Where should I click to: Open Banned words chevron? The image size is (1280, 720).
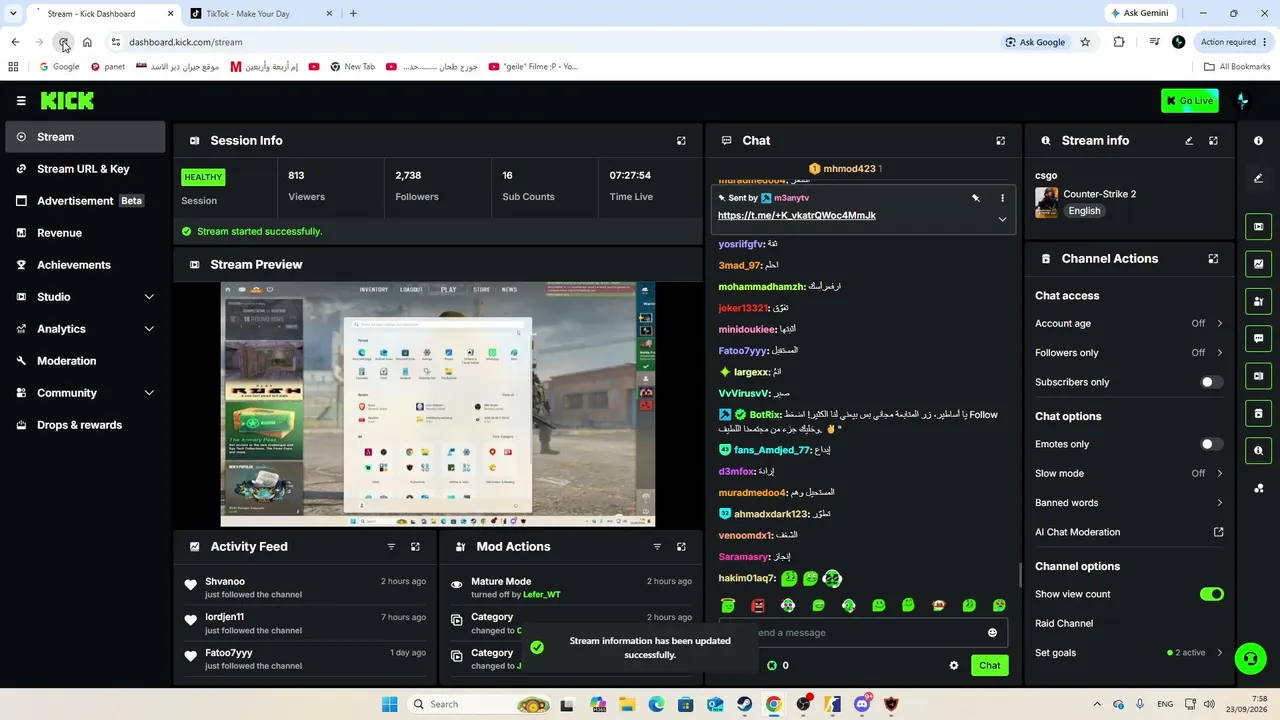[1219, 503]
